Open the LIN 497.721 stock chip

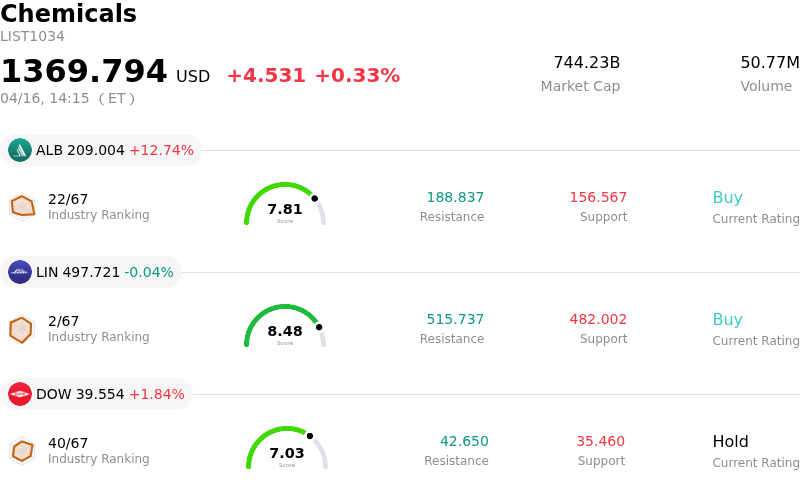point(90,272)
